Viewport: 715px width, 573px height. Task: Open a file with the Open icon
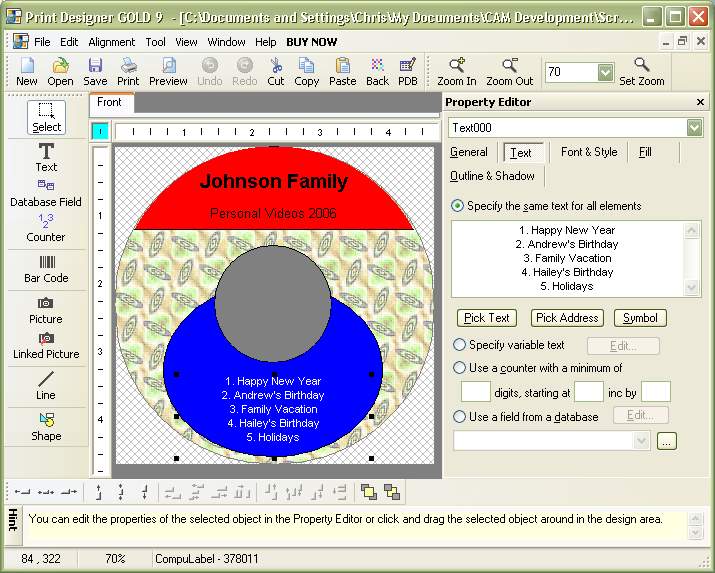click(x=60, y=72)
